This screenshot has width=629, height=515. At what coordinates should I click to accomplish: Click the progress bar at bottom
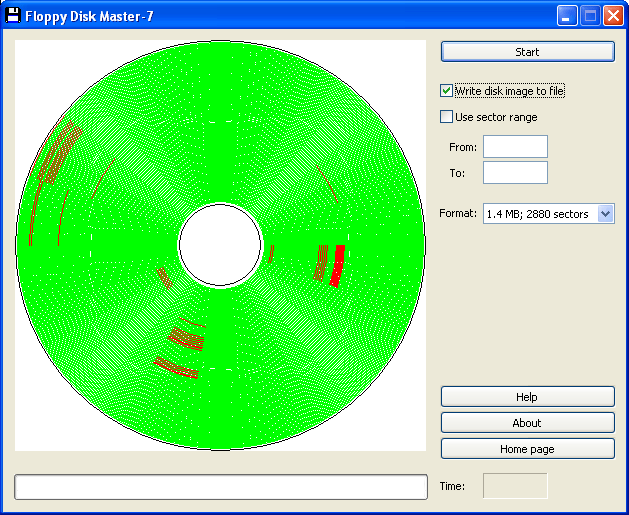(x=221, y=487)
